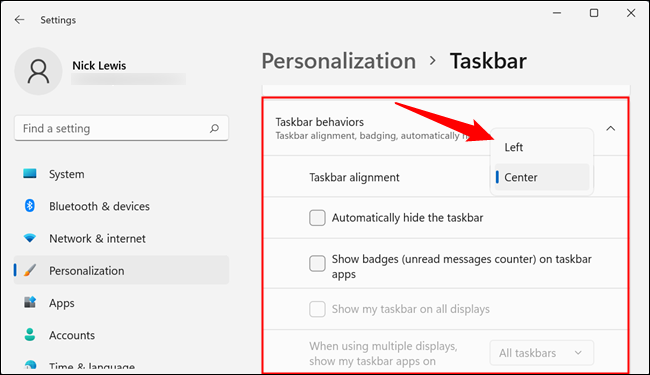Click the Find a setting search box

121,128
